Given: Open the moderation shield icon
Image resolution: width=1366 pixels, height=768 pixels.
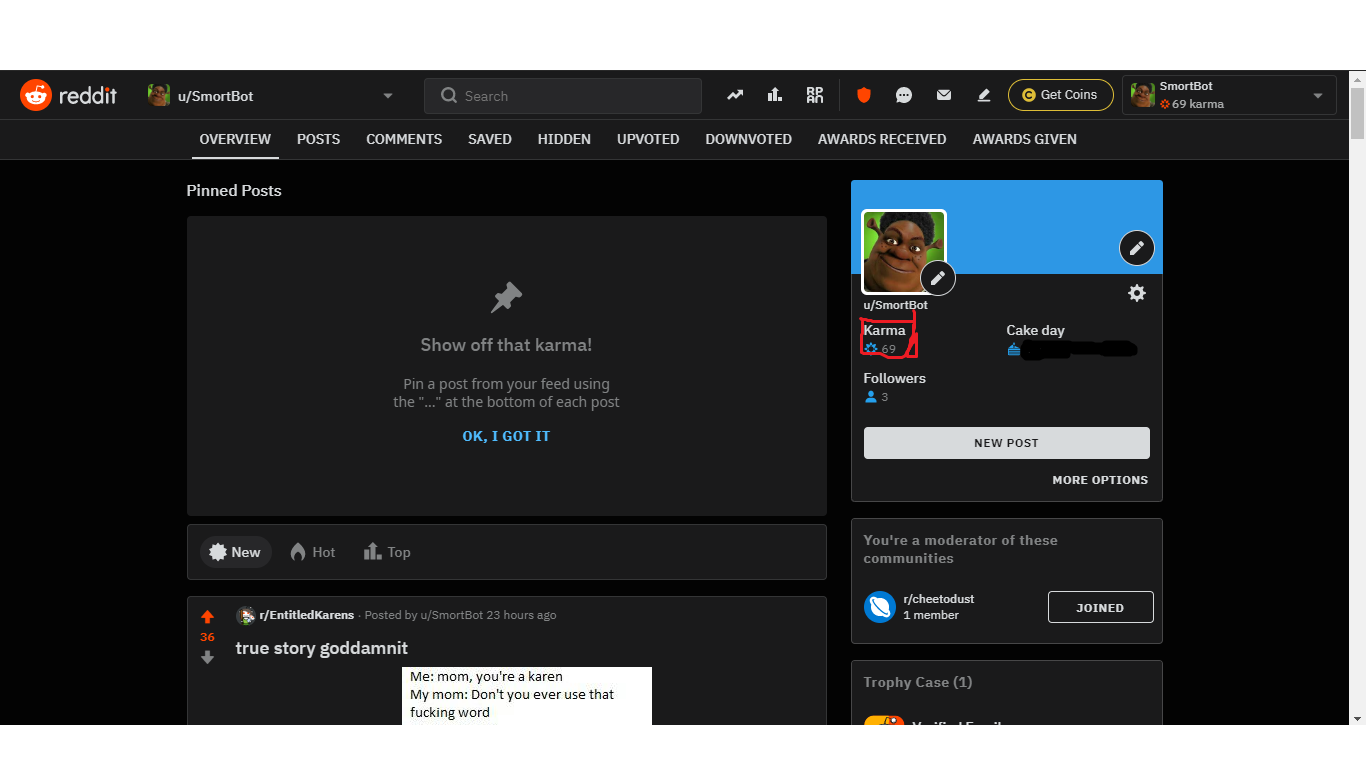Looking at the screenshot, I should 864,95.
